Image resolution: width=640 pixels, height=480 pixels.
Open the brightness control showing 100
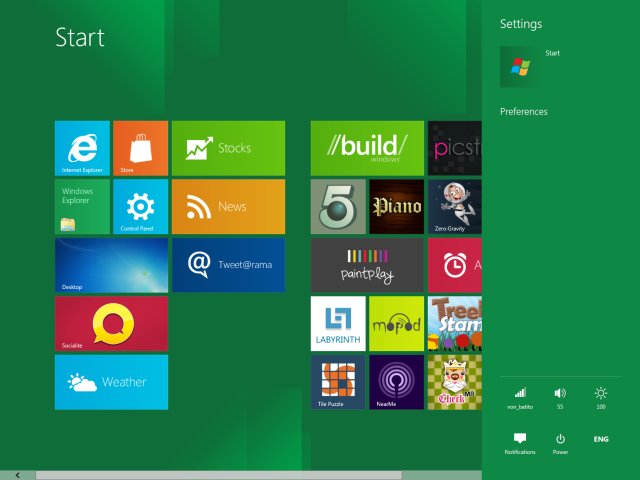601,398
